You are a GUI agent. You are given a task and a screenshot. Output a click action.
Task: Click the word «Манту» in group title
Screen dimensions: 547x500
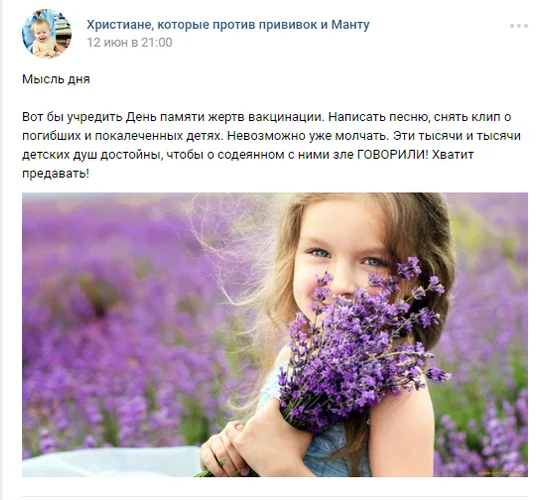pos(350,25)
